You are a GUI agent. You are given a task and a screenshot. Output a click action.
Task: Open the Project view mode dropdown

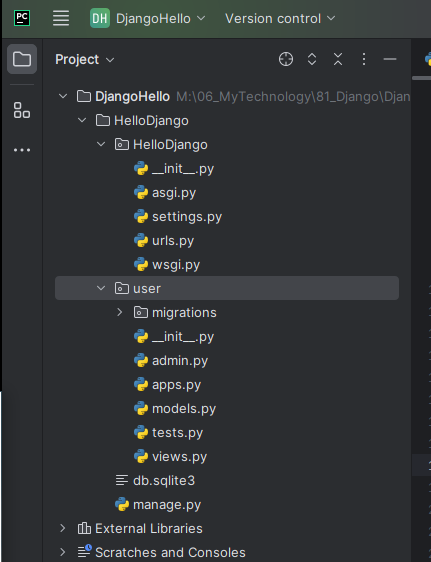coord(85,59)
